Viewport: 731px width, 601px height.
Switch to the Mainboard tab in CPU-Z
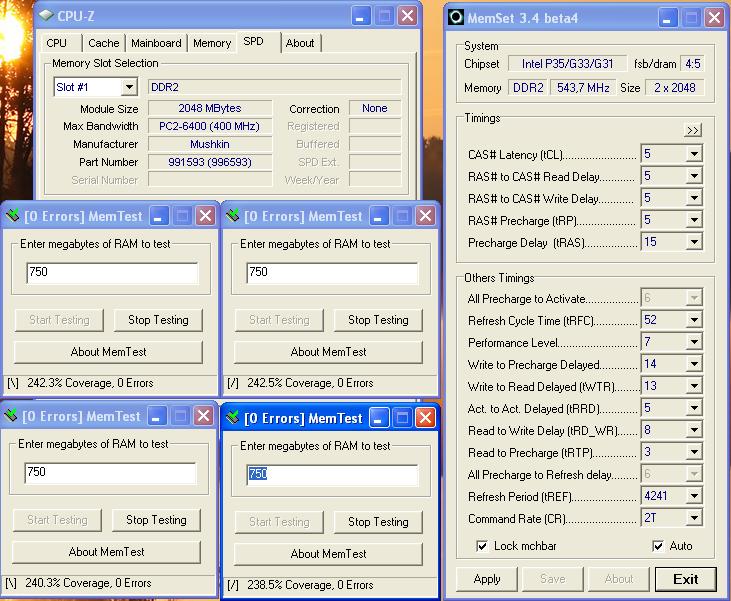pyautogui.click(x=156, y=43)
